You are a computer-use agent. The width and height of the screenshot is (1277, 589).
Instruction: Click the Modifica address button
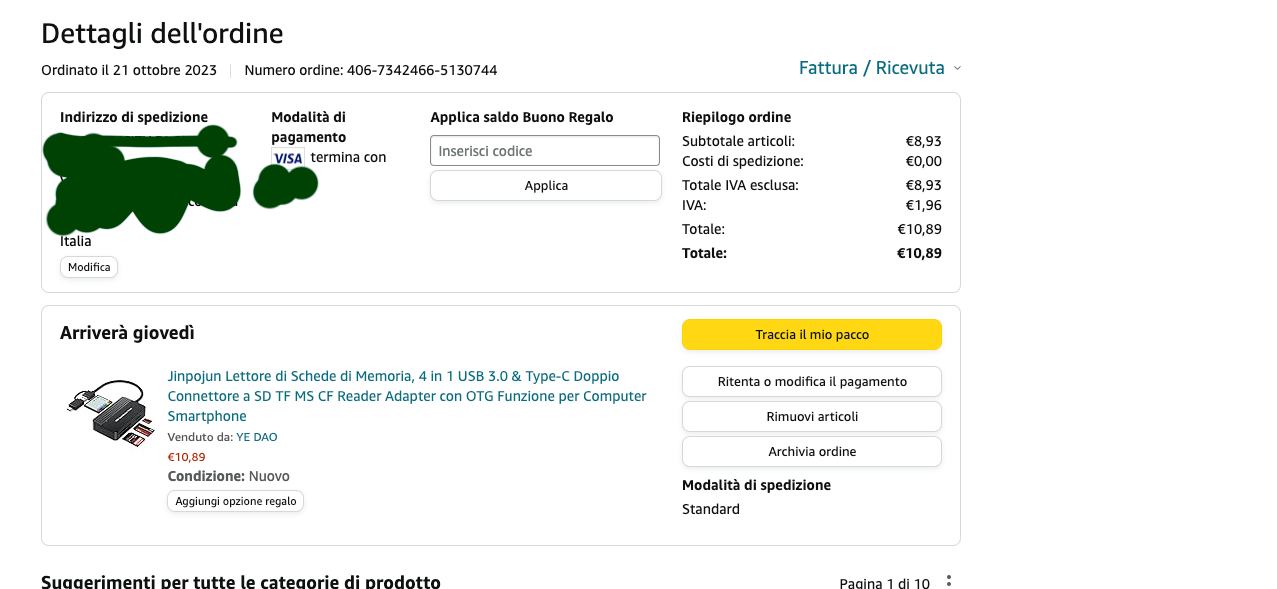(89, 267)
